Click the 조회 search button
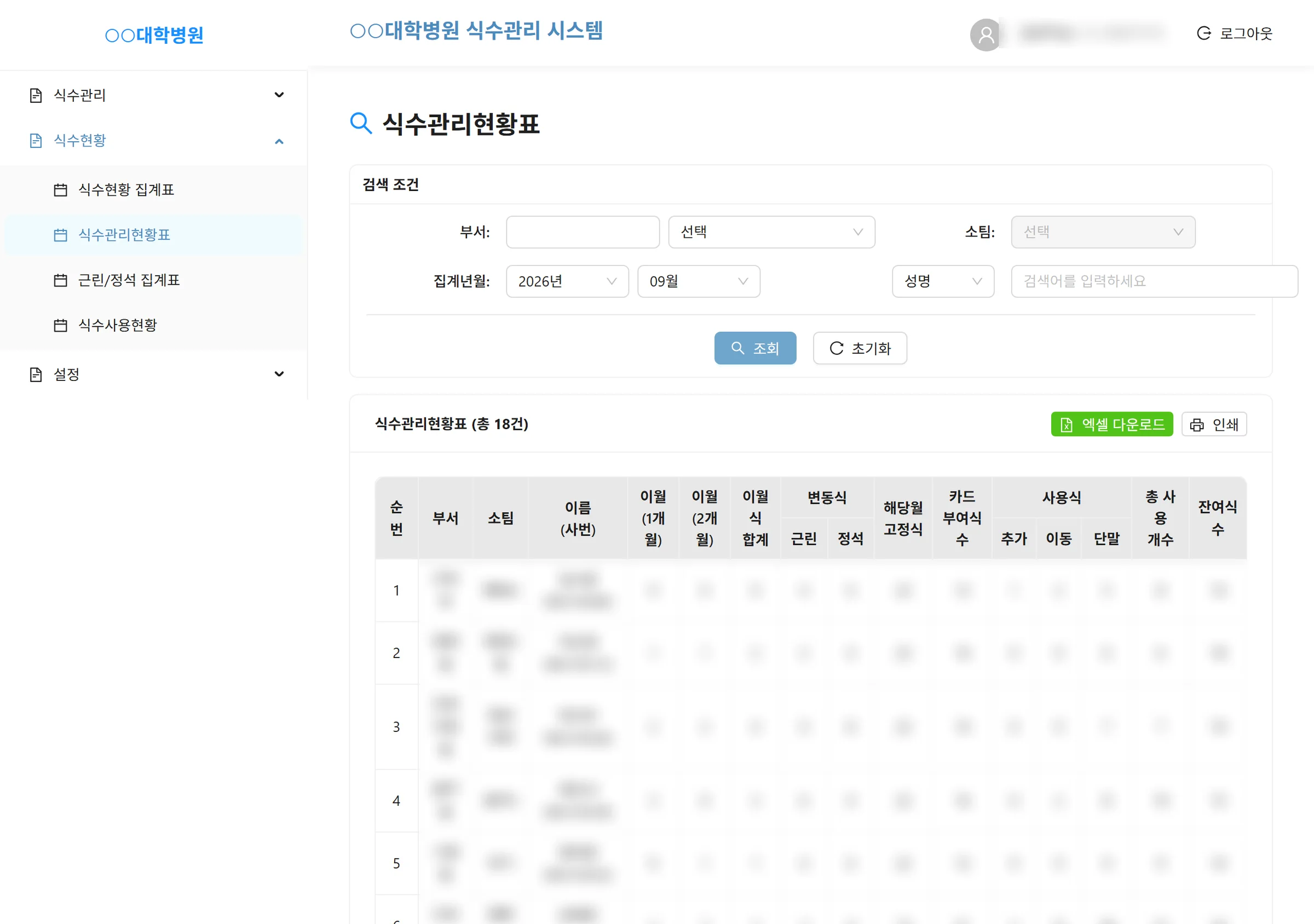This screenshot has width=1314, height=924. click(x=755, y=348)
